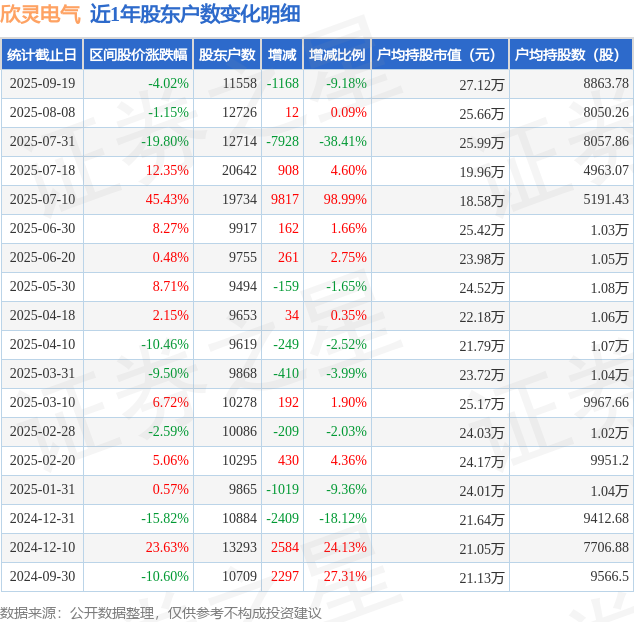Select the change value -1019
The image size is (634, 622).
click(x=283, y=489)
